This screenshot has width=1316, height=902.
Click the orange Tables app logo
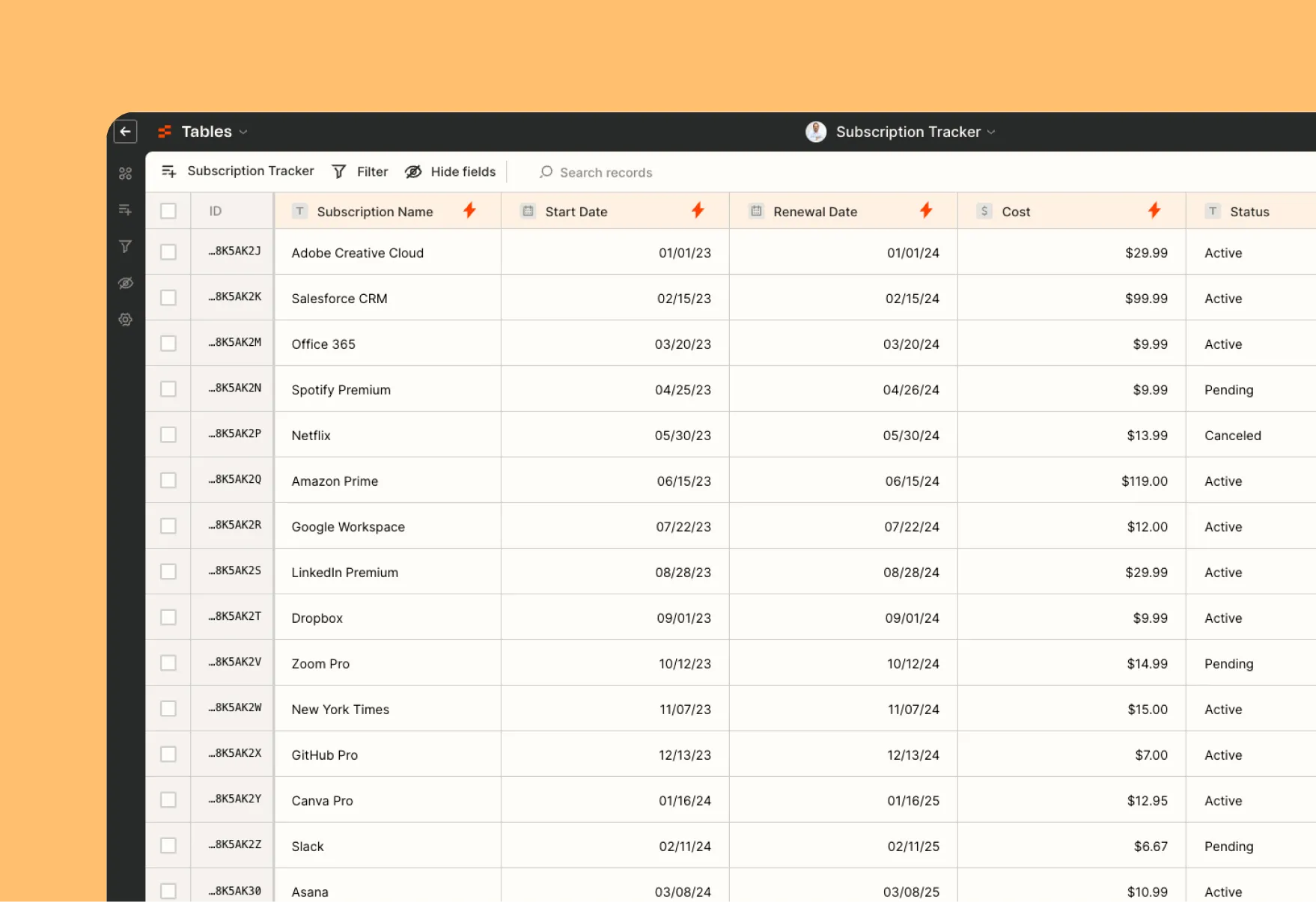click(x=165, y=131)
